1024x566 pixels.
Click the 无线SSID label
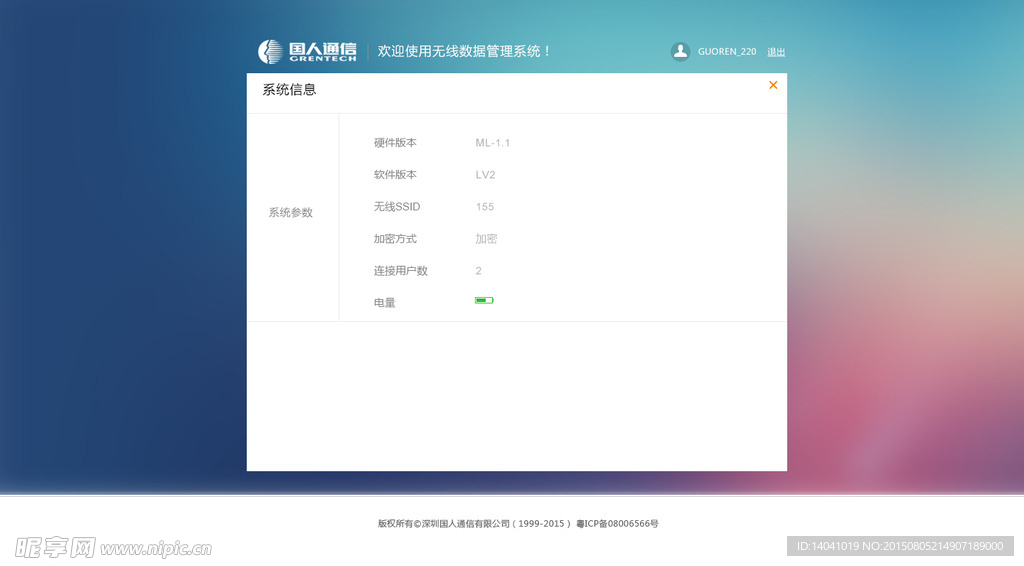coord(397,207)
